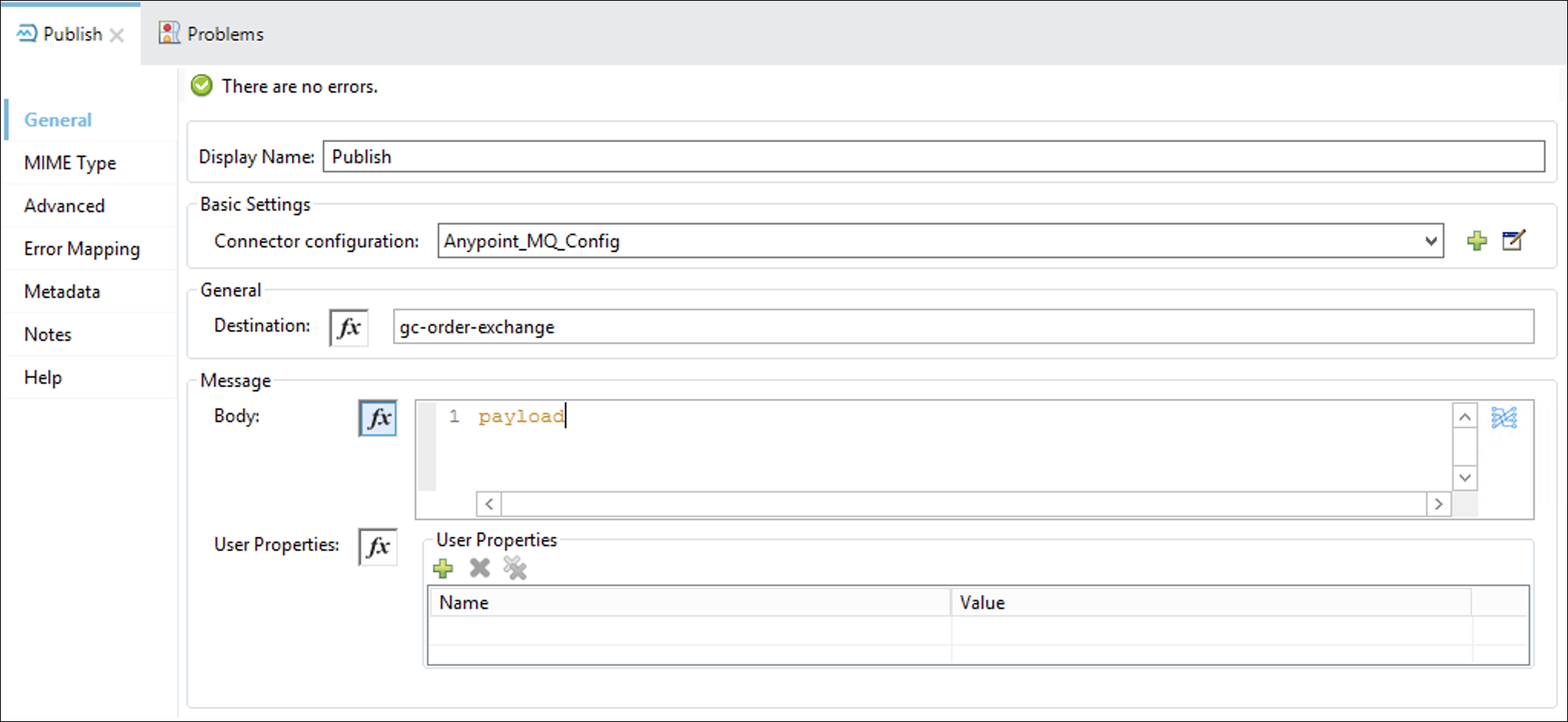Close the Publish tab
Image resolution: width=1568 pixels, height=722 pixels.
pyautogui.click(x=116, y=35)
